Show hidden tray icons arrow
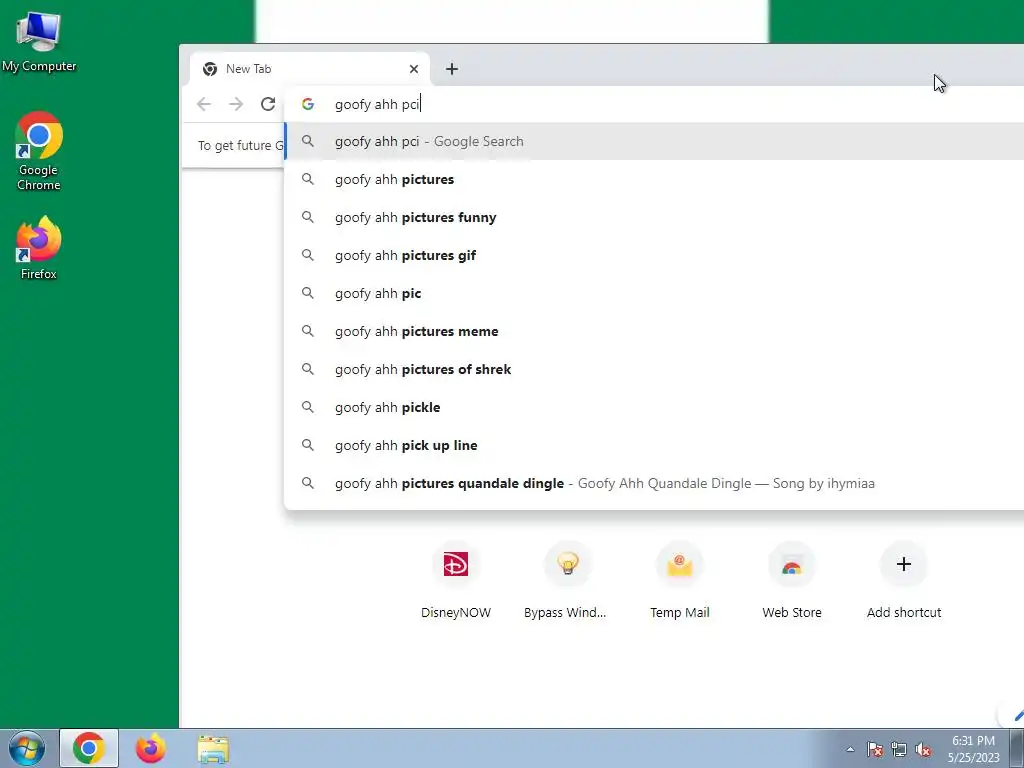This screenshot has width=1024, height=768. click(x=850, y=749)
